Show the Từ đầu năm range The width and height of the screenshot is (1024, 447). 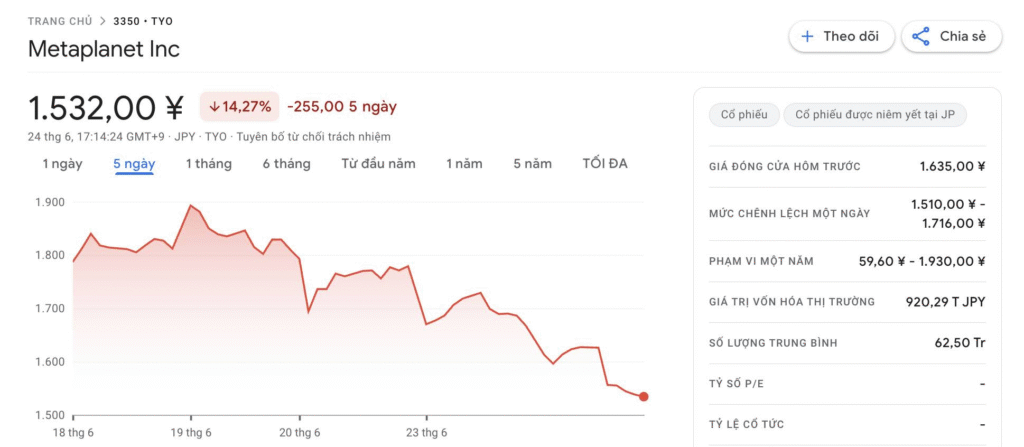378,164
